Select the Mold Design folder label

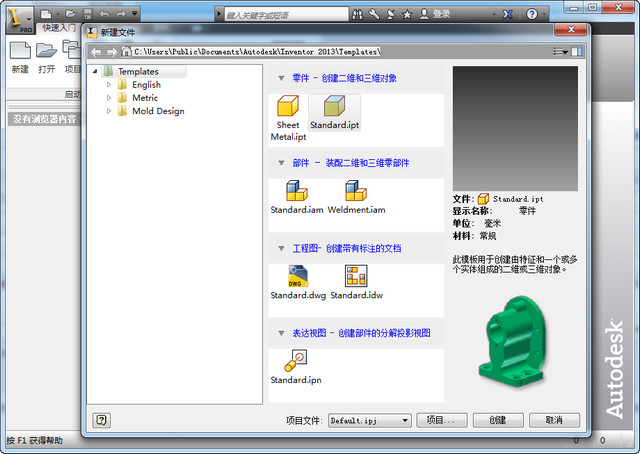(x=158, y=111)
